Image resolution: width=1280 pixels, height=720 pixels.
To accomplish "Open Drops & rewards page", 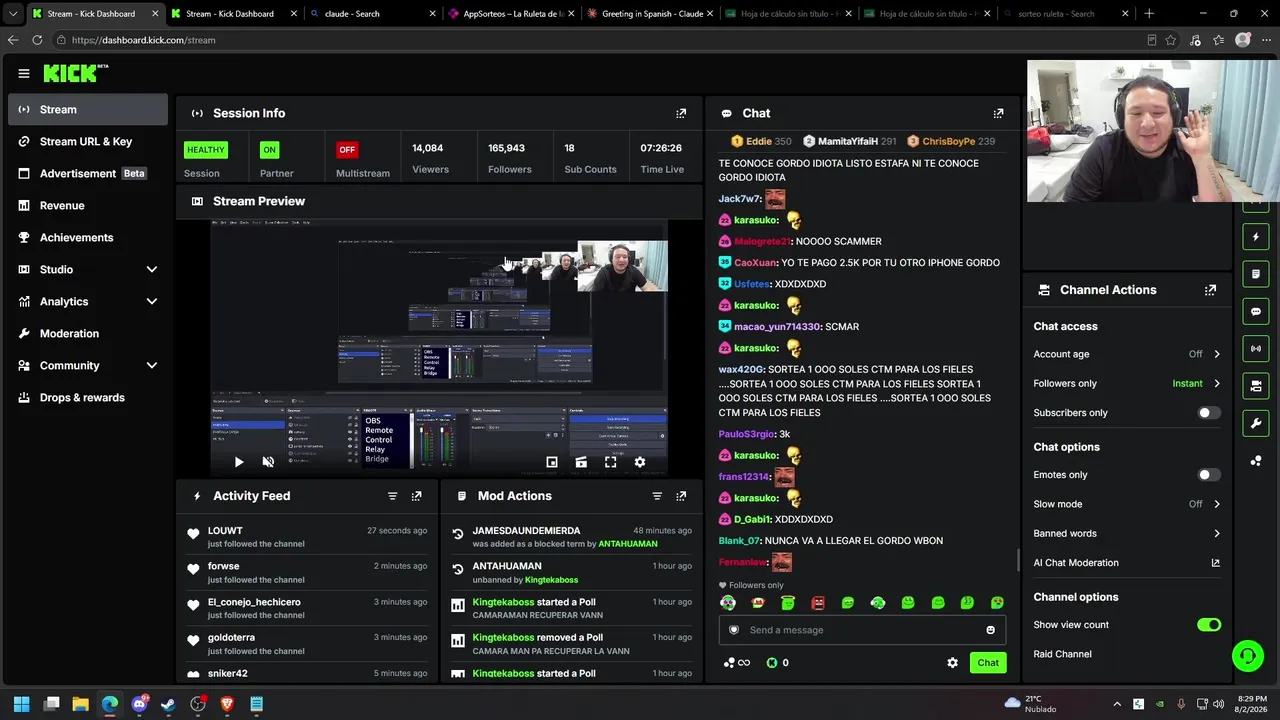I will click(88, 397).
